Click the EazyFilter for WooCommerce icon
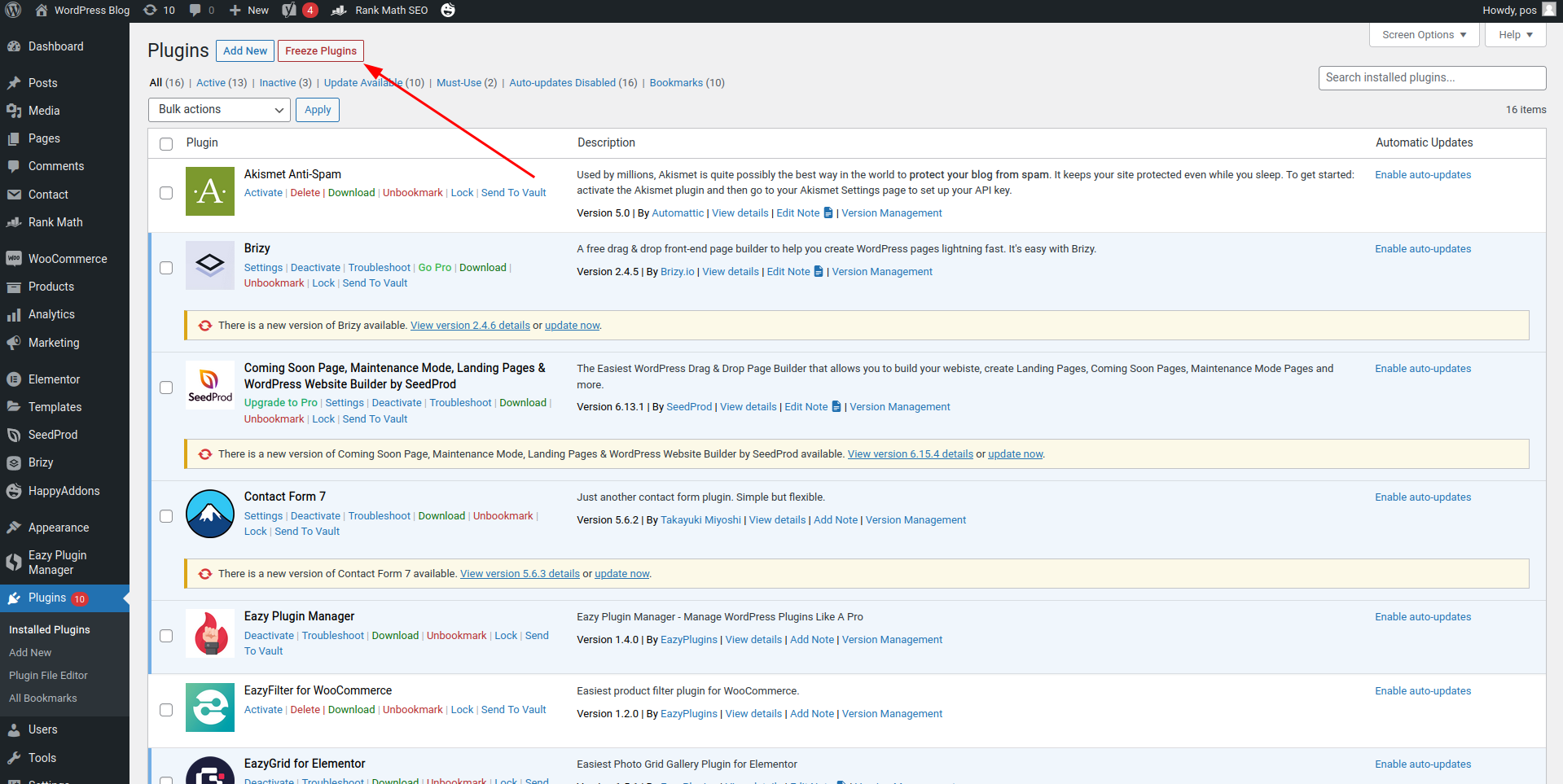Viewport: 1563px width, 784px height. click(210, 707)
